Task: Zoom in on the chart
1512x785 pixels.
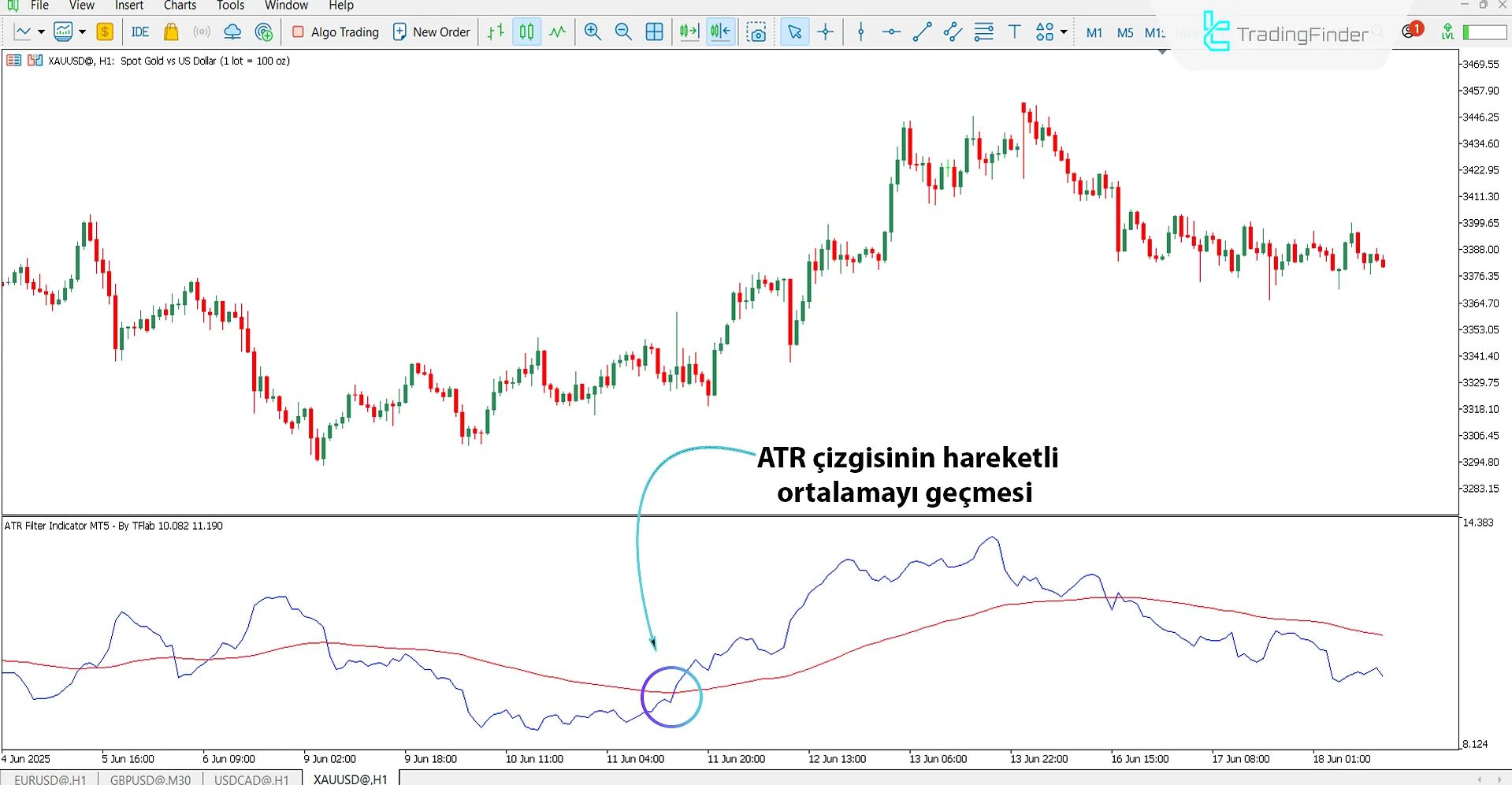Action: pyautogui.click(x=593, y=32)
